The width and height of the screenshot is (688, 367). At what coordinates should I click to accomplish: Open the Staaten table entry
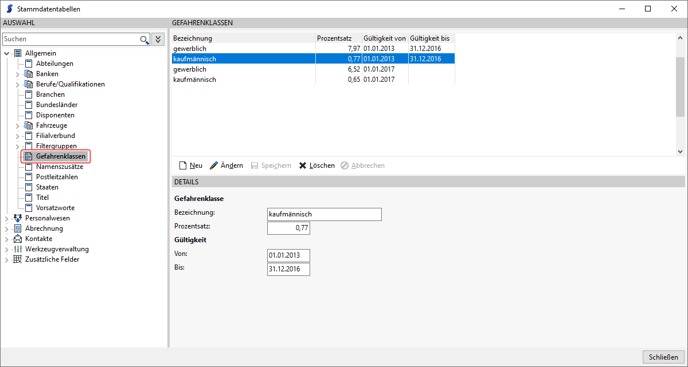pyautogui.click(x=47, y=187)
